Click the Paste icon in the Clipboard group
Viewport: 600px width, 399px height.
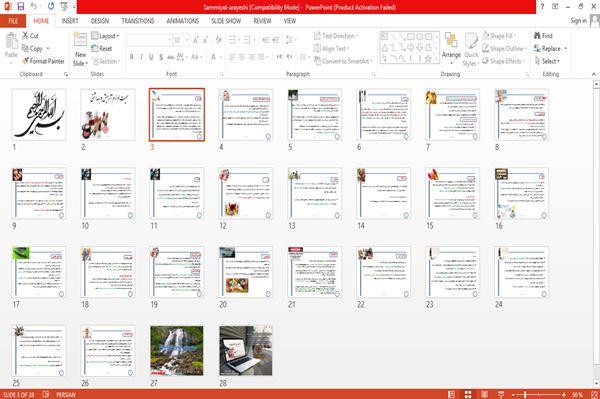(x=11, y=41)
